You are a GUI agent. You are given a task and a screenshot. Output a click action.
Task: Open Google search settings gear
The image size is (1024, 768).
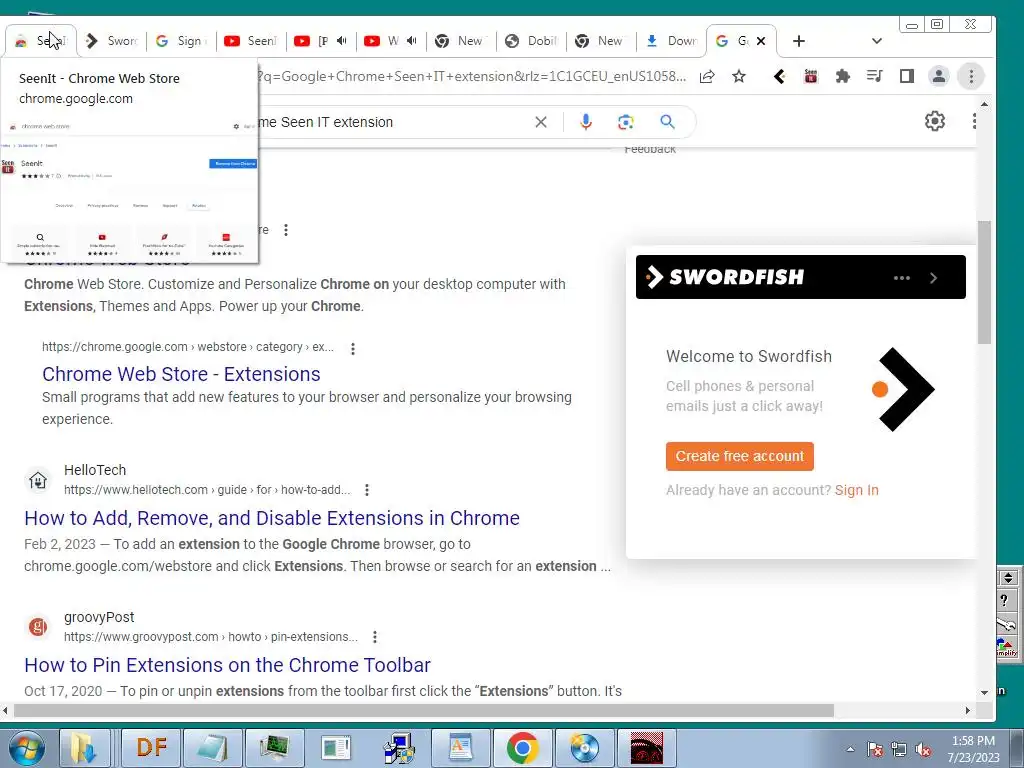pyautogui.click(x=935, y=121)
